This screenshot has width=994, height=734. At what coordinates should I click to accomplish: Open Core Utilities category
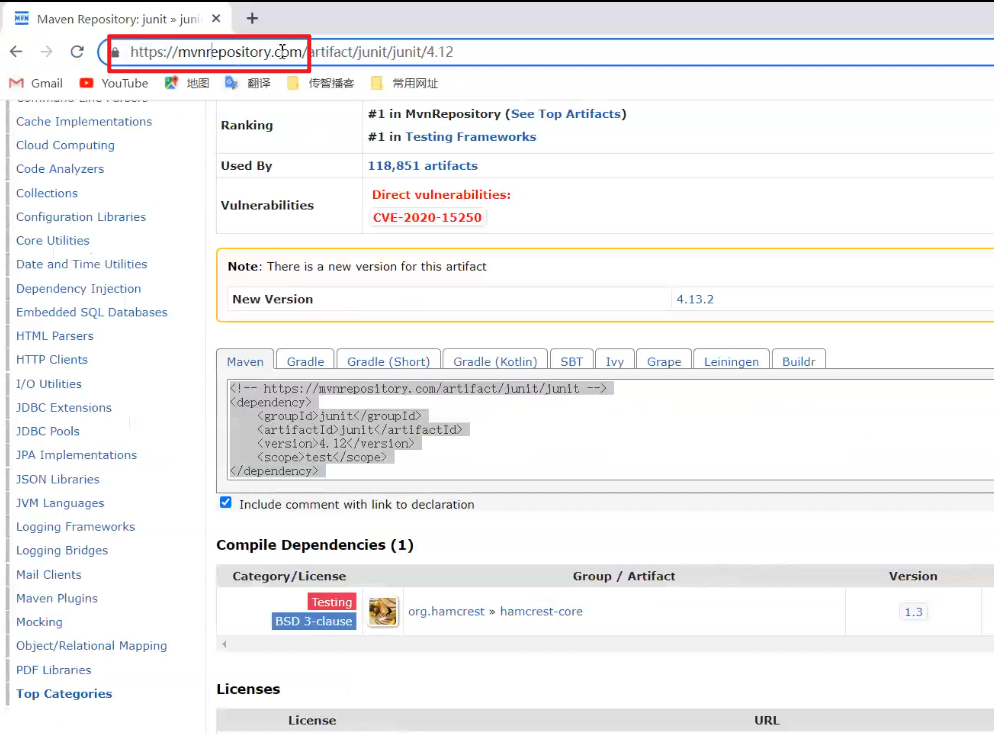coord(53,240)
